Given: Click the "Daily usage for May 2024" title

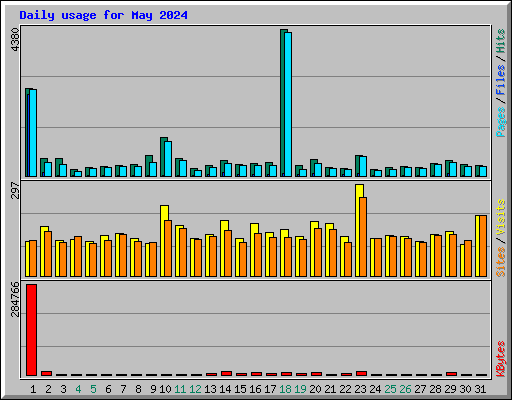Looking at the screenshot, I should pos(103,15).
